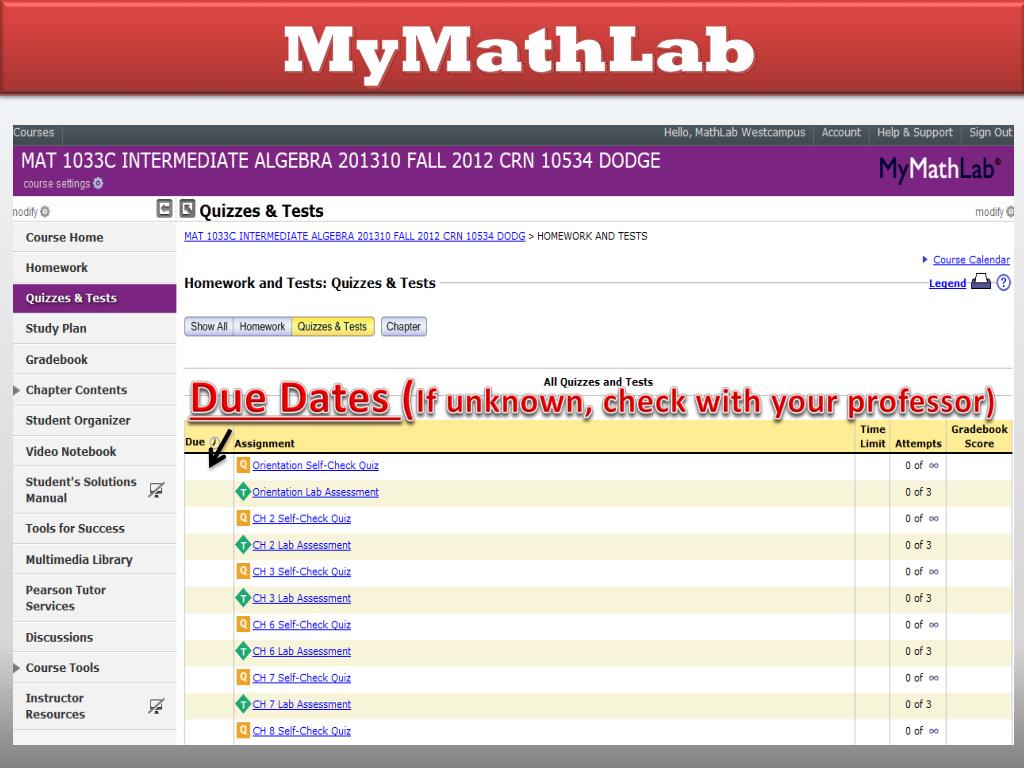Open CH 6 Self-Check Quiz link

coord(302,625)
